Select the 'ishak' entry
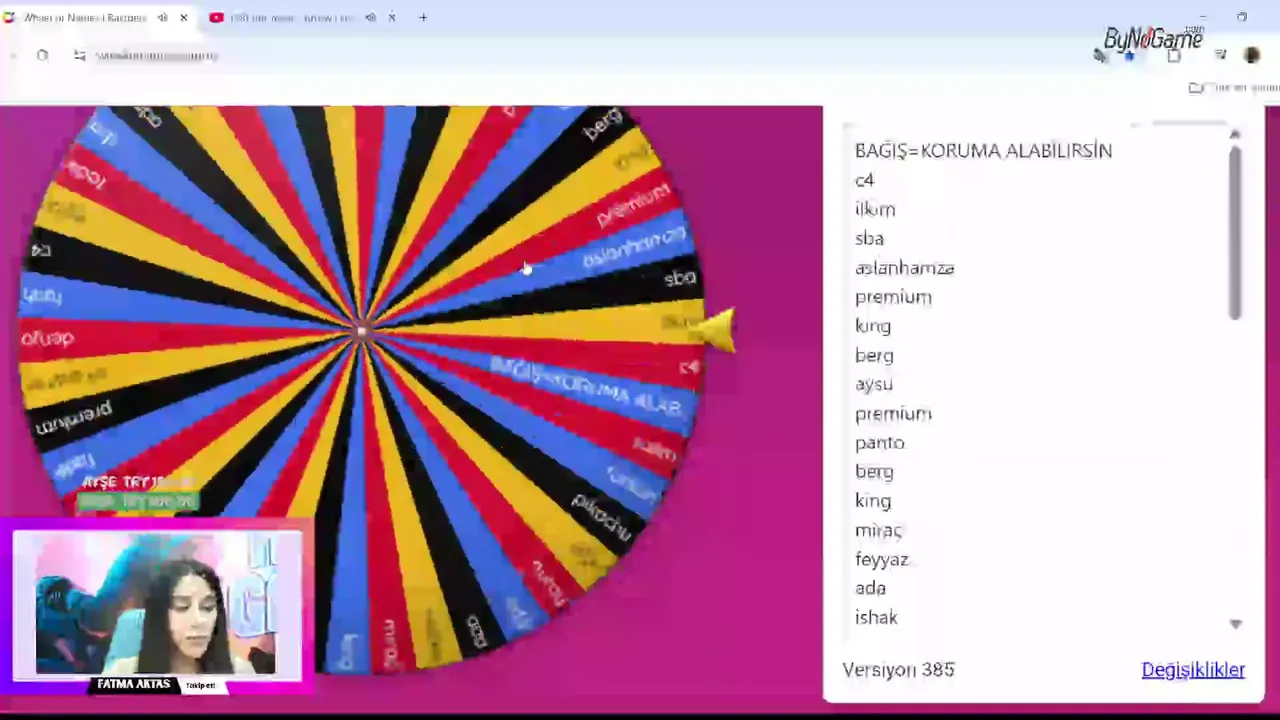This screenshot has width=1280, height=720. pyautogui.click(x=876, y=618)
